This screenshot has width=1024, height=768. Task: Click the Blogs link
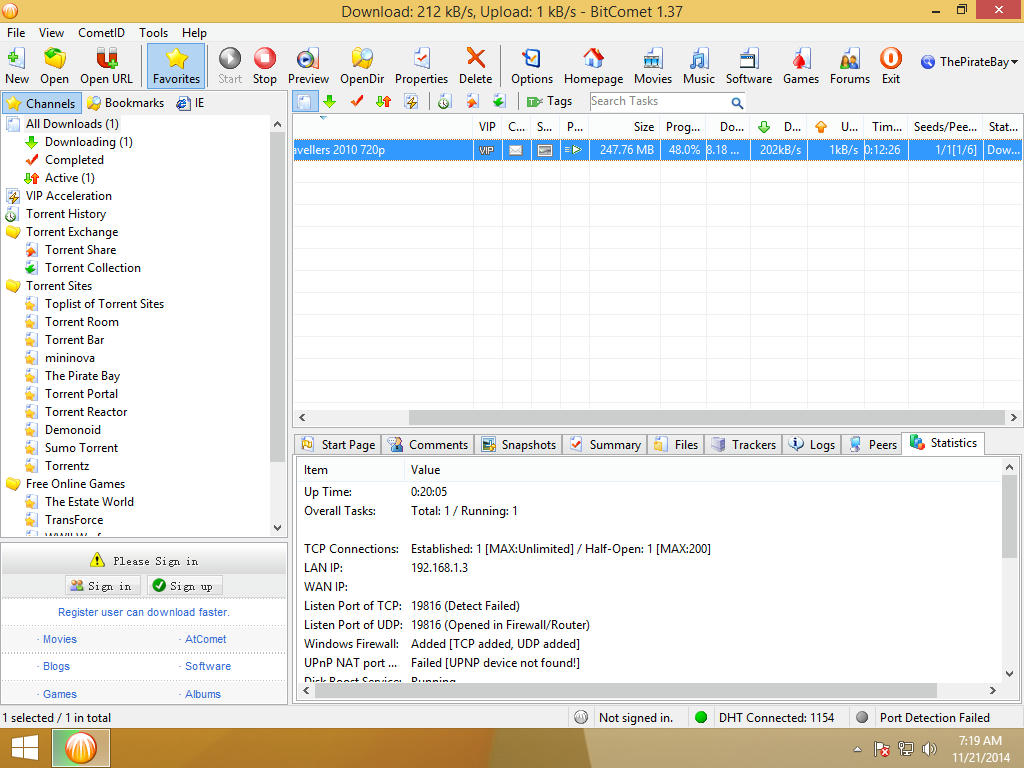point(56,666)
